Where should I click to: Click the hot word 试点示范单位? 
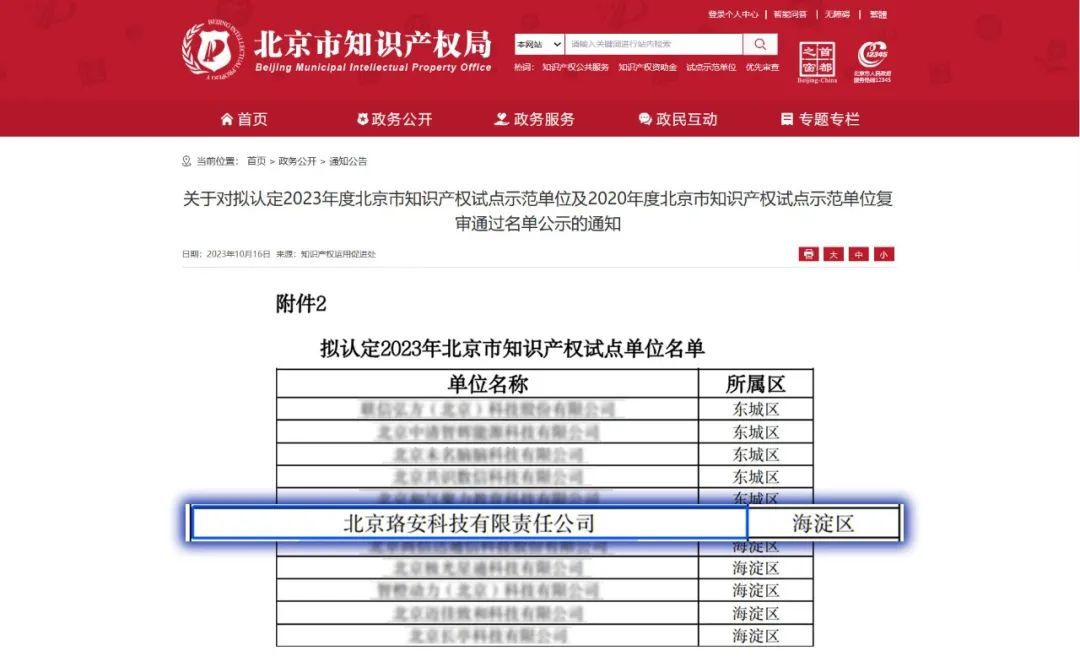(711, 68)
